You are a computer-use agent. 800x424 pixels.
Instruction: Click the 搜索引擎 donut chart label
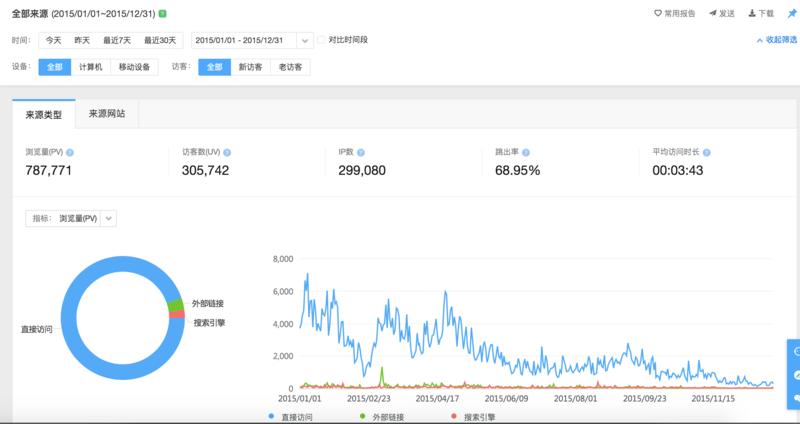pyautogui.click(x=209, y=323)
